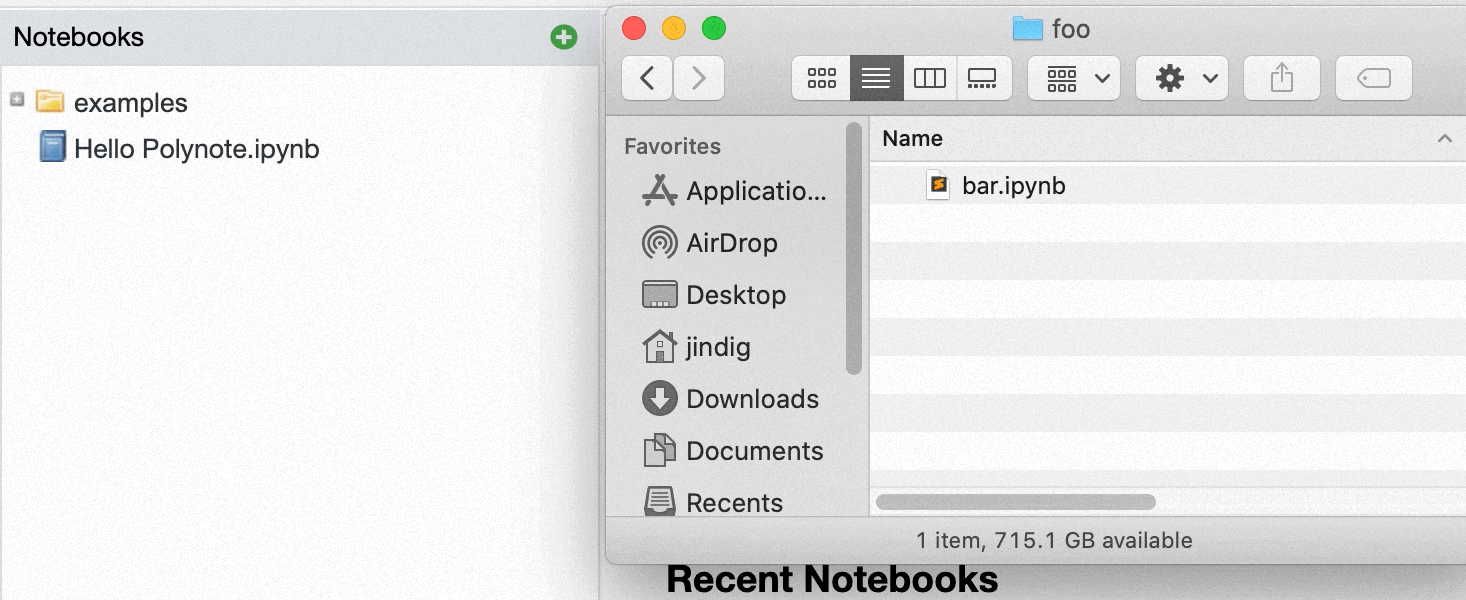Viewport: 1466px width, 600px height.
Task: Click the horizontal scrollbar
Action: (1013, 500)
